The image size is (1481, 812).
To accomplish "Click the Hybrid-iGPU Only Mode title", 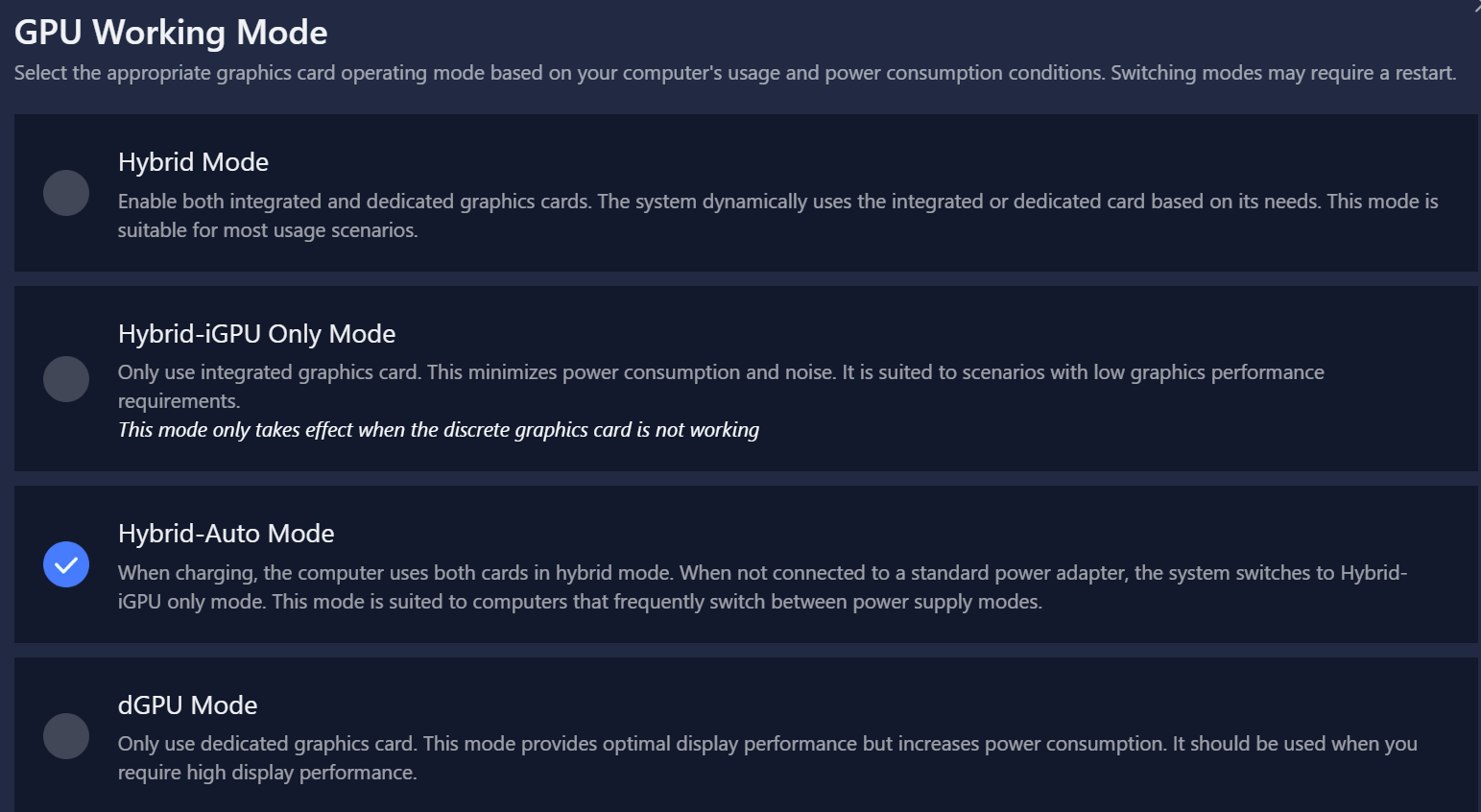I will 256,334.
